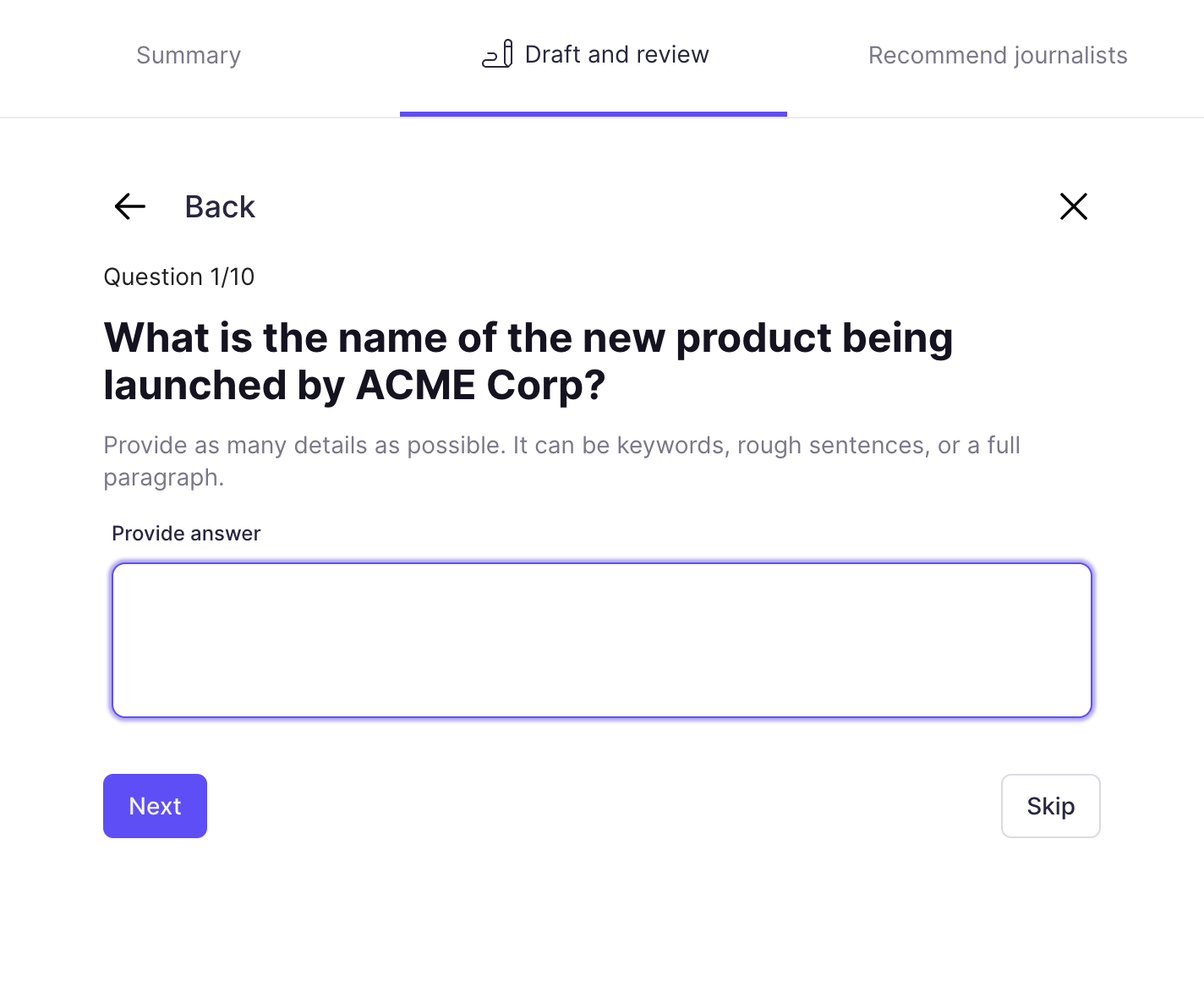Close the questionnaire with the X icon

pyautogui.click(x=1074, y=206)
